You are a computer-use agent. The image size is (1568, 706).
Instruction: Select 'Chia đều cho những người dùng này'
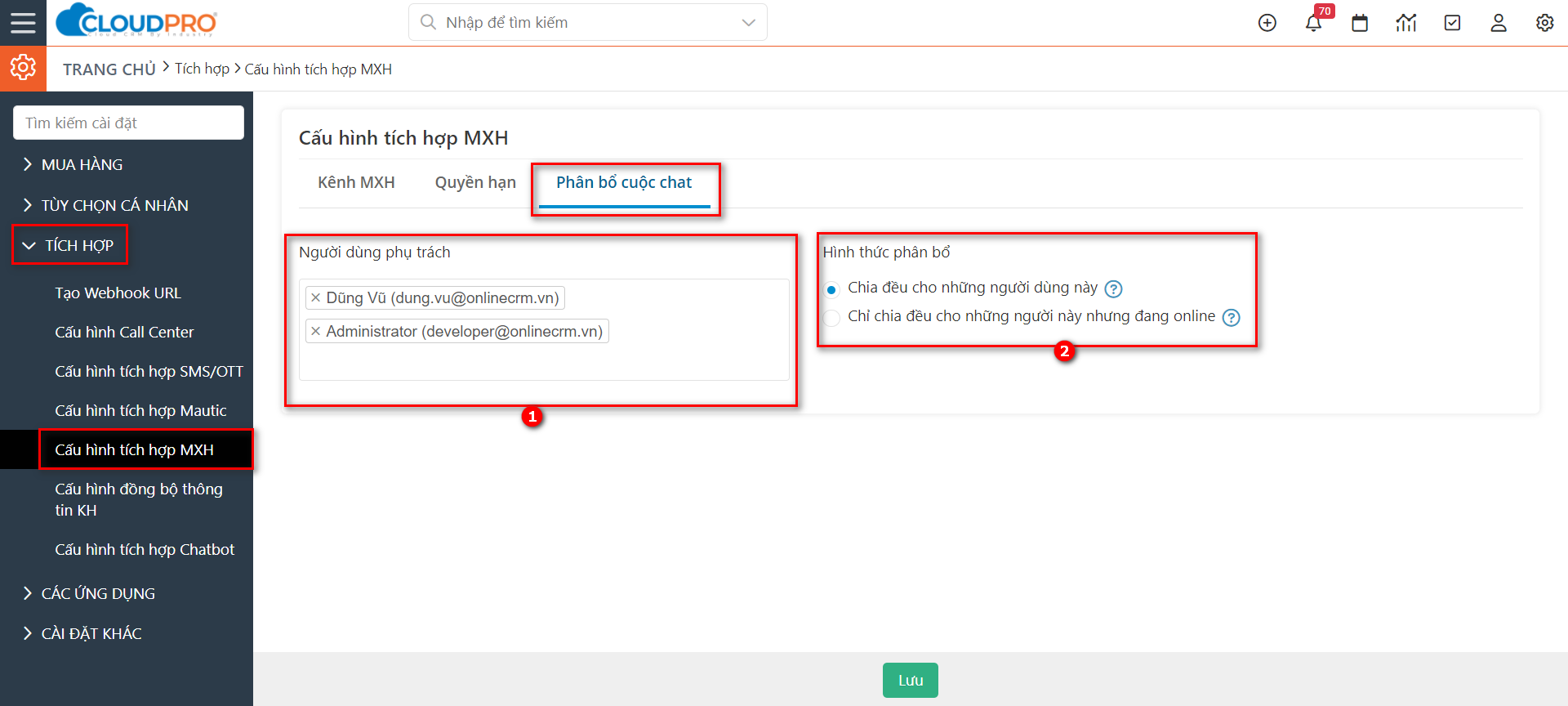tap(831, 289)
